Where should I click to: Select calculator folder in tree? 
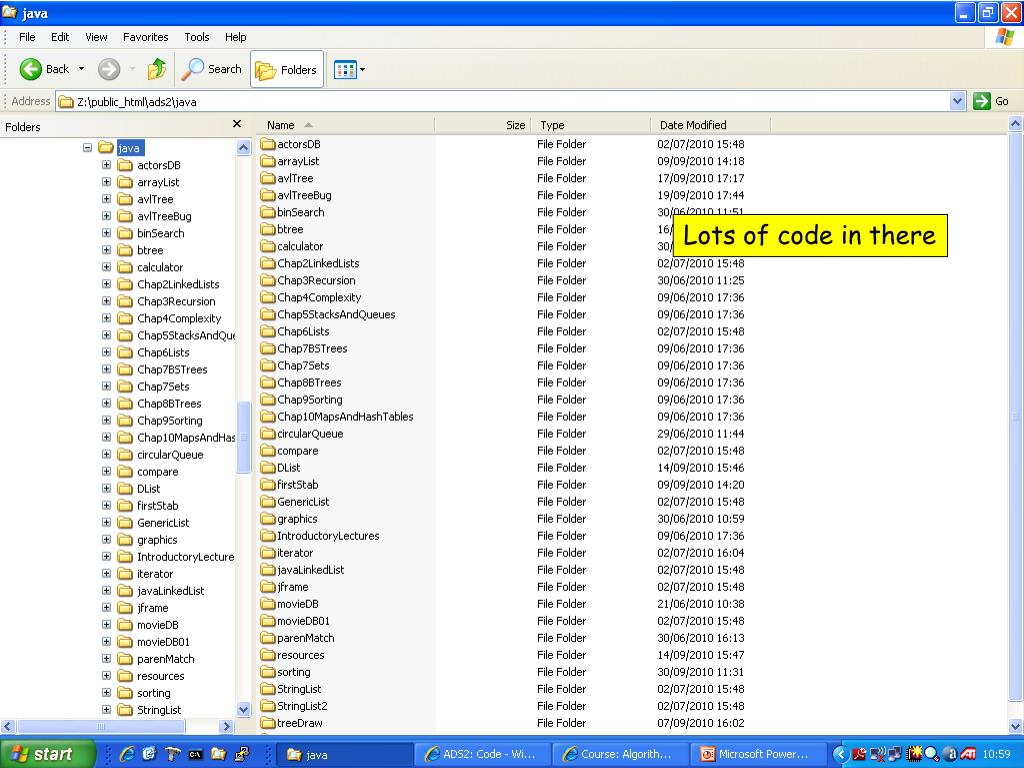(x=160, y=267)
